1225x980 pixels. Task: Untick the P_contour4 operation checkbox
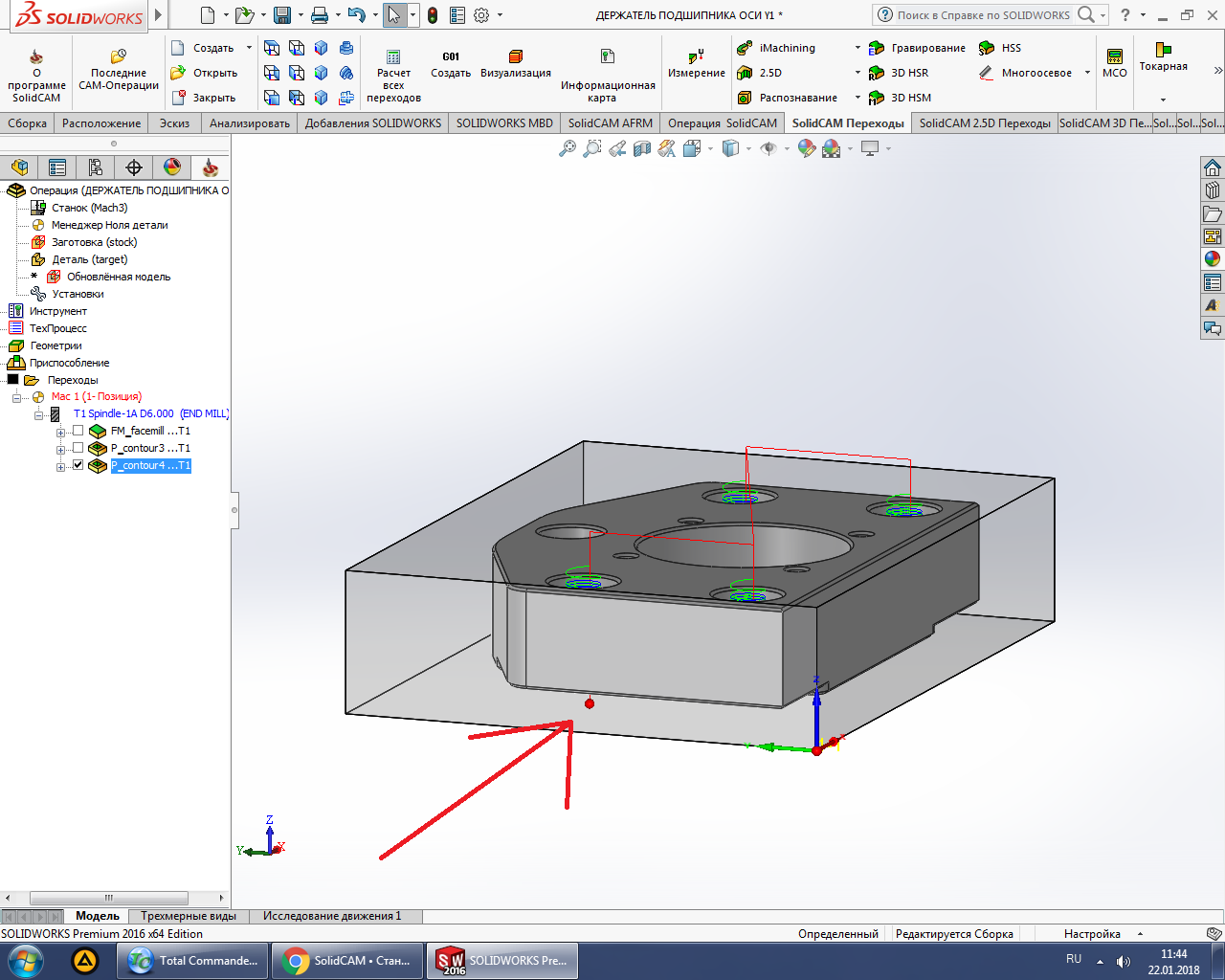78,465
